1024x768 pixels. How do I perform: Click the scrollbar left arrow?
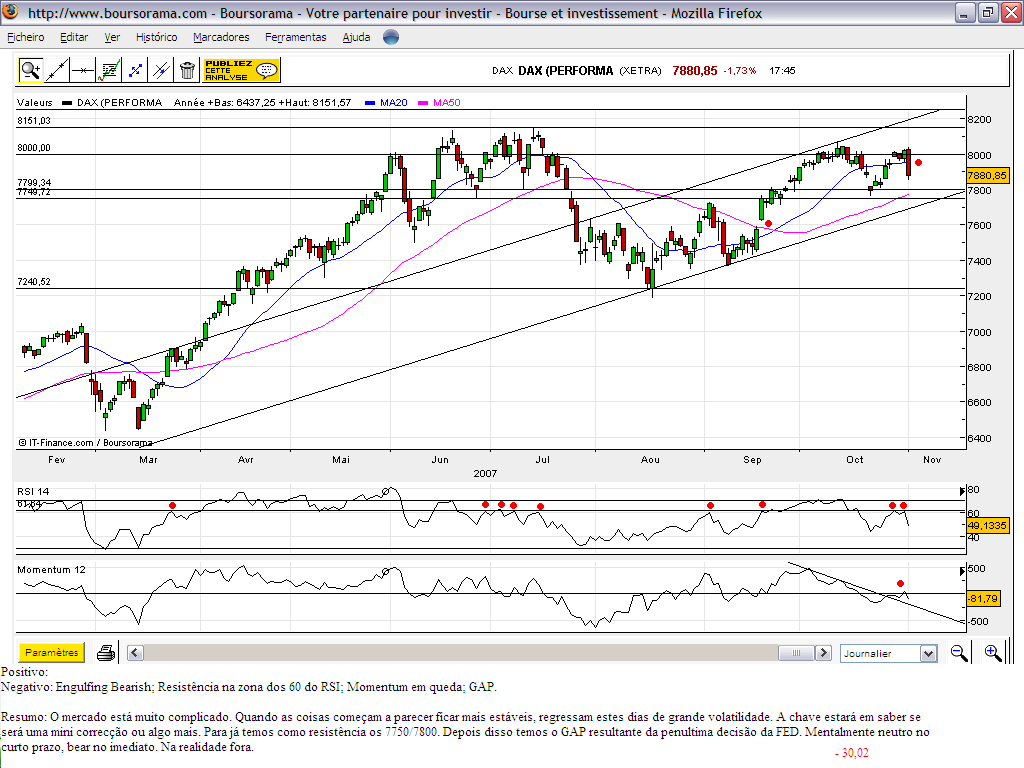click(135, 652)
